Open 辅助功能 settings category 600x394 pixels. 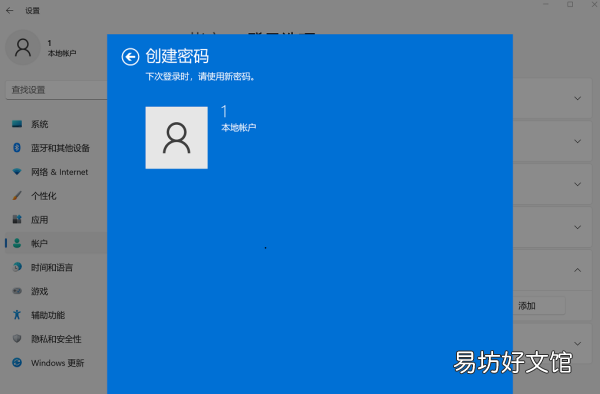[56, 315]
